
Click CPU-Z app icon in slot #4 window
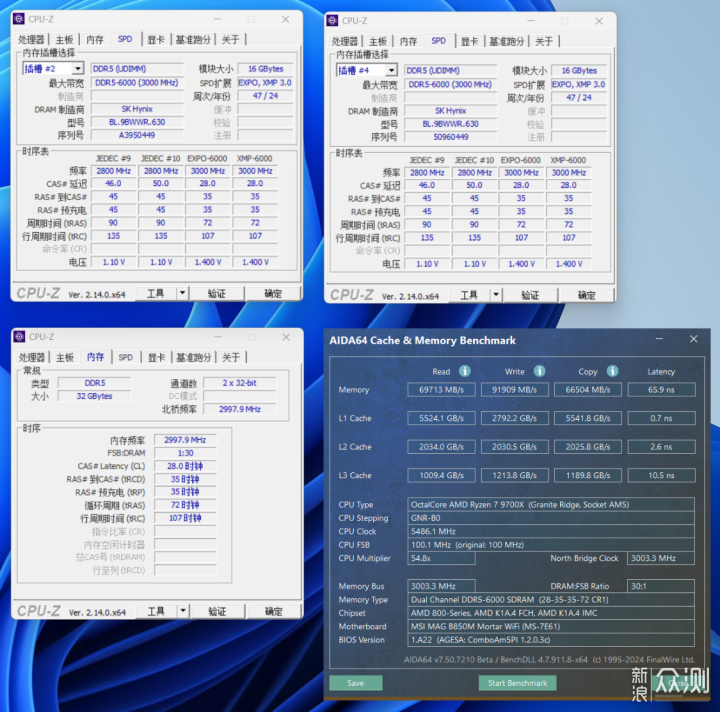(332, 21)
